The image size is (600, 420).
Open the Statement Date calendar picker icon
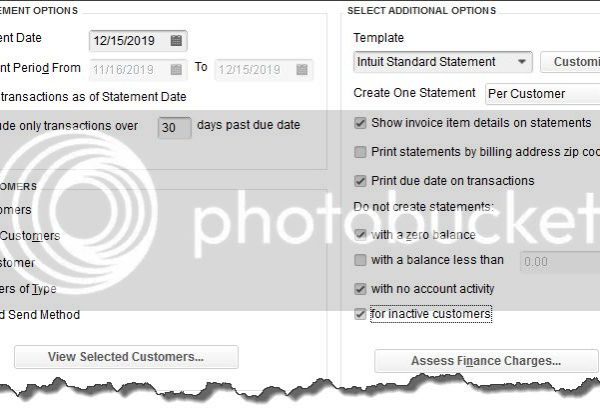pyautogui.click(x=176, y=41)
